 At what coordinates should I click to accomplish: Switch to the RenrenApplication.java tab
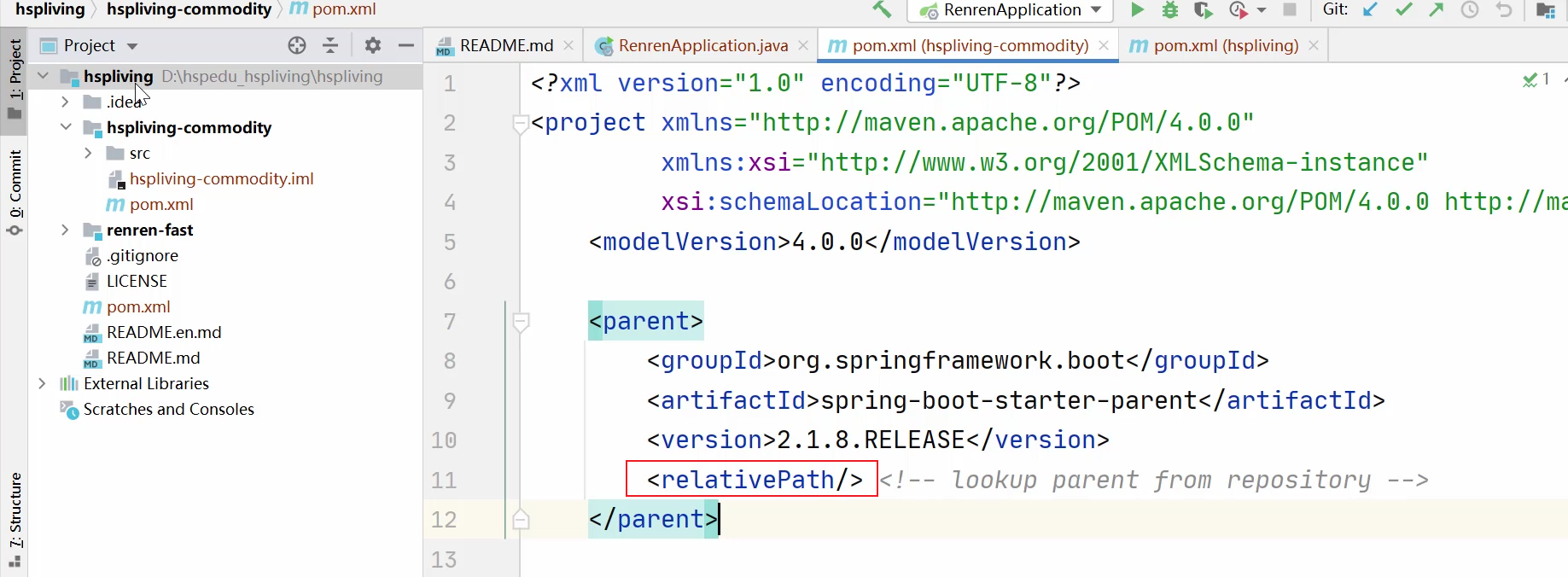tap(702, 46)
